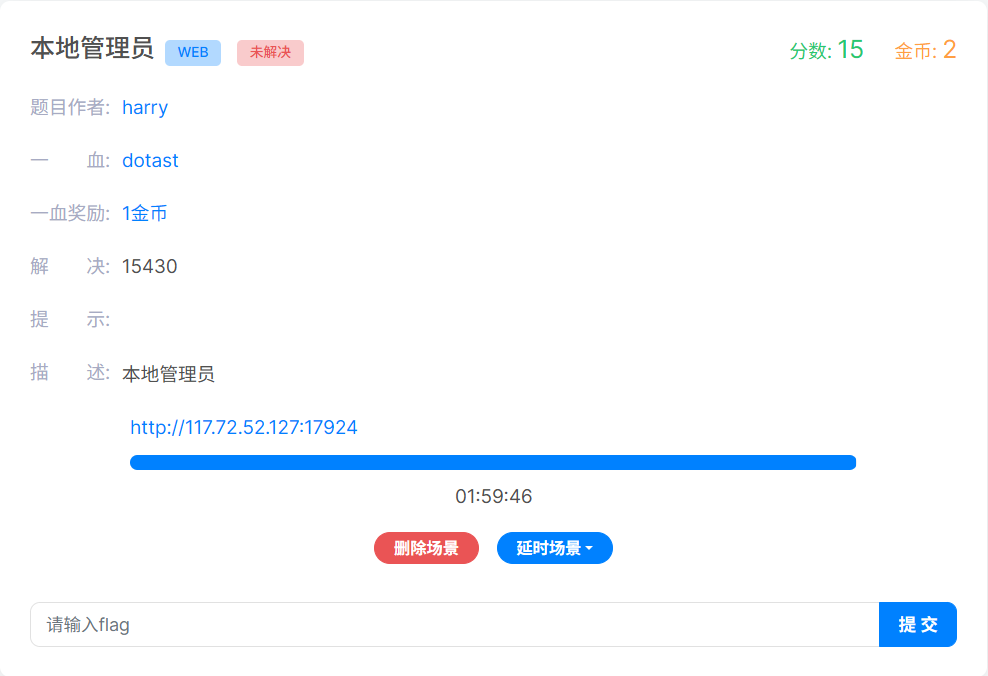The image size is (988, 676).
Task: Click the description text after 描述
Action: coord(168,374)
